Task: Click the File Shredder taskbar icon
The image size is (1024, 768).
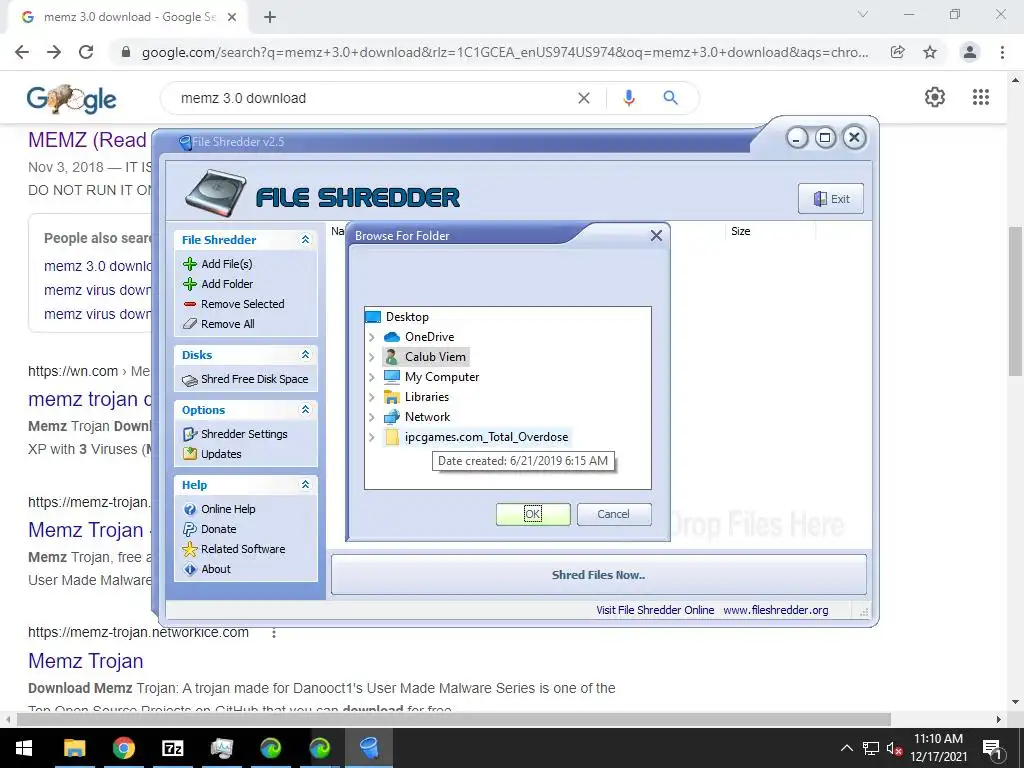Action: (368, 748)
